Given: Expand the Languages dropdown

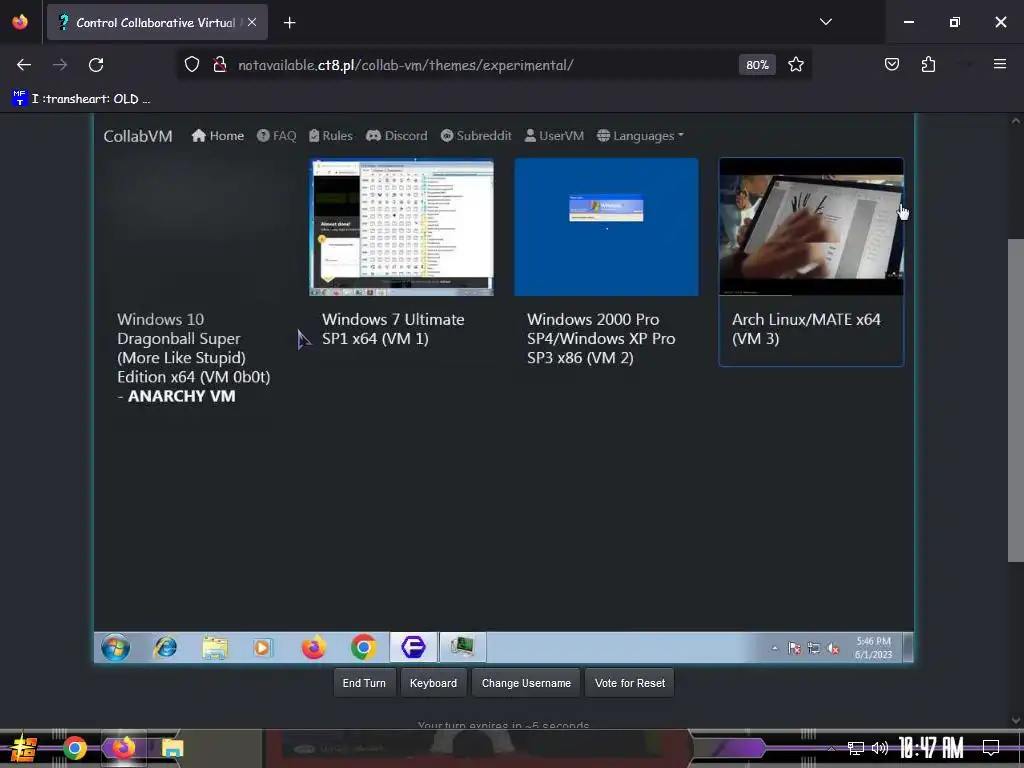Looking at the screenshot, I should pyautogui.click(x=641, y=136).
